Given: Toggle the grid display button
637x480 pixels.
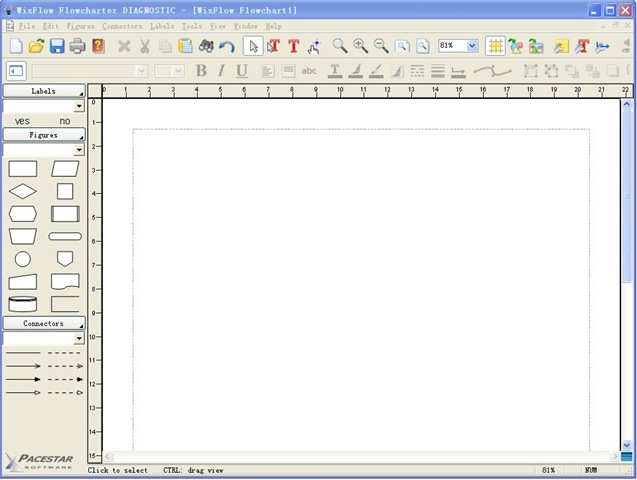Looking at the screenshot, I should [495, 46].
